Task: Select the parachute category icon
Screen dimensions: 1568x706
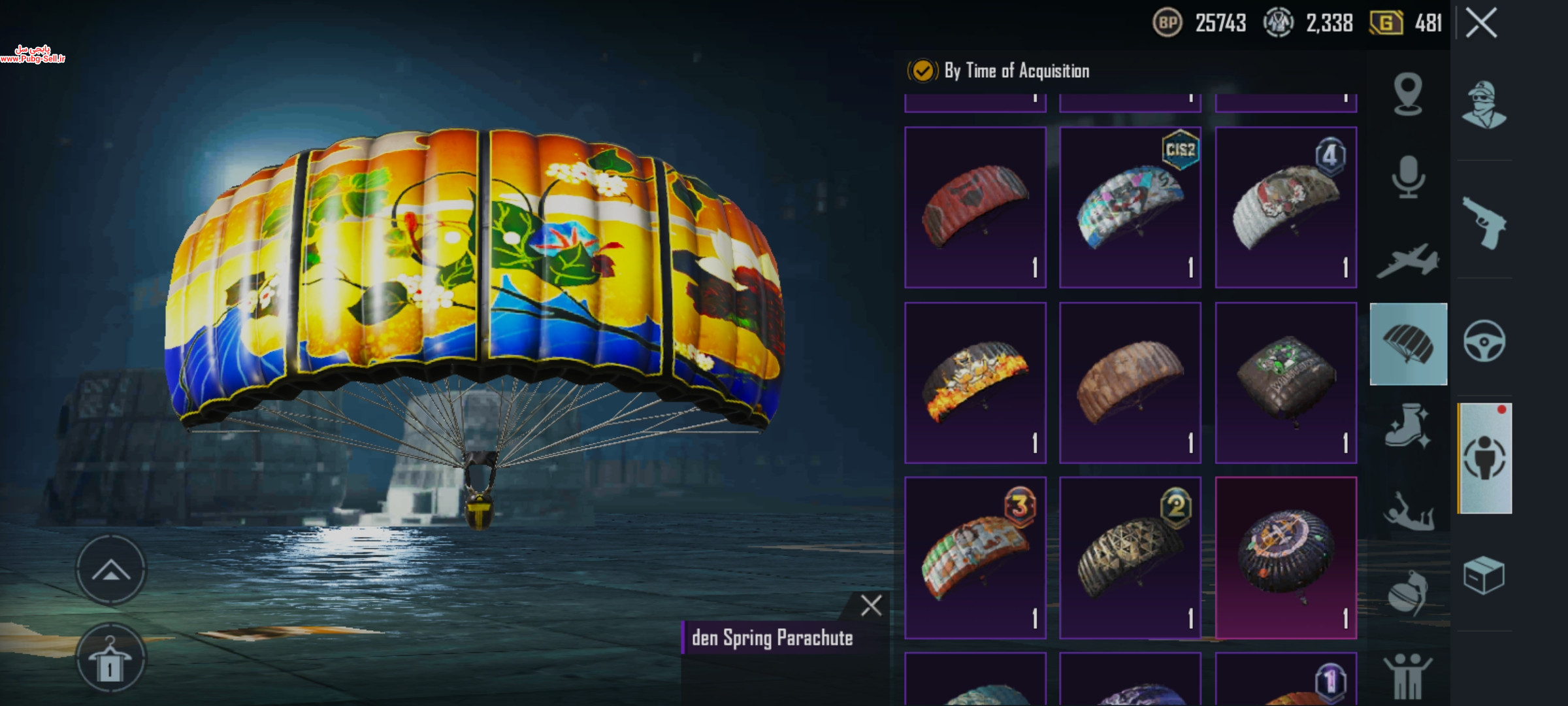Action: [1408, 344]
